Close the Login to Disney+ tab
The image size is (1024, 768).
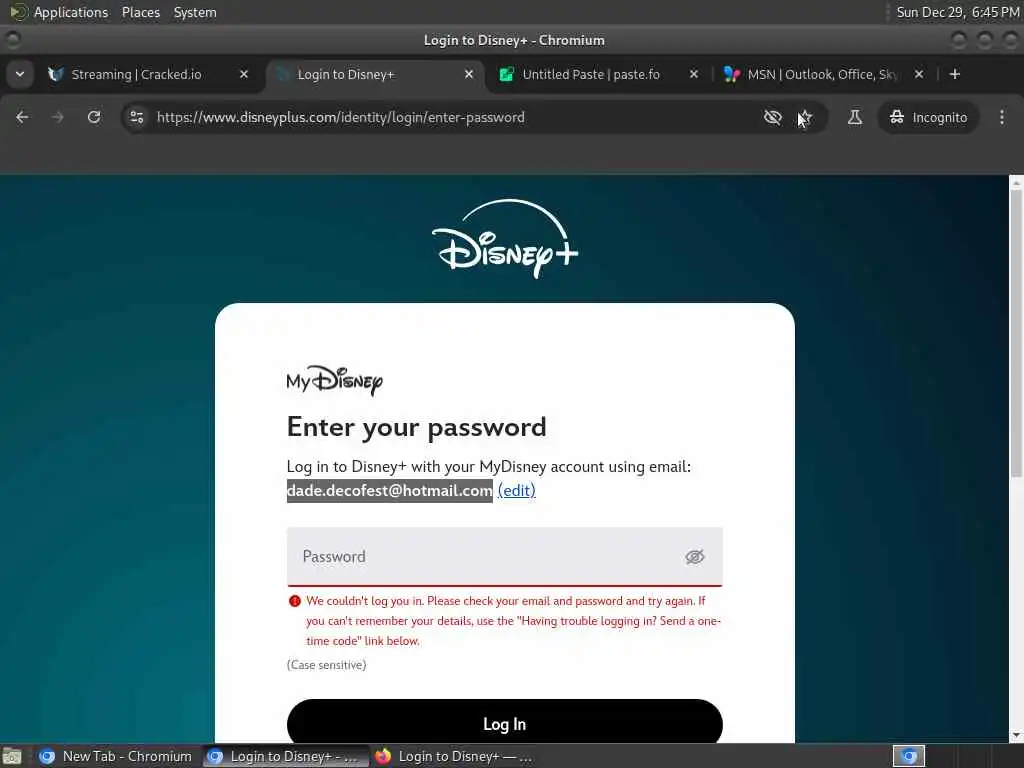point(468,74)
